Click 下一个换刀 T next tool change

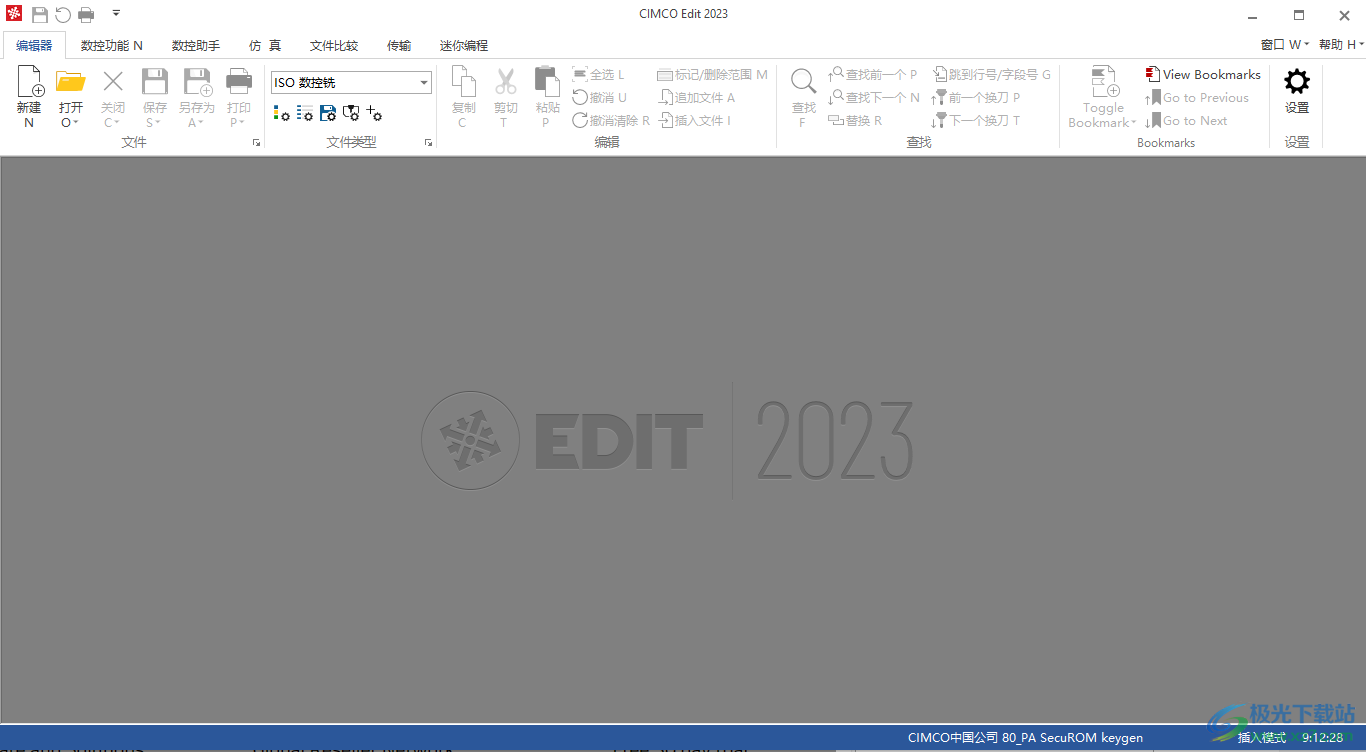[976, 121]
